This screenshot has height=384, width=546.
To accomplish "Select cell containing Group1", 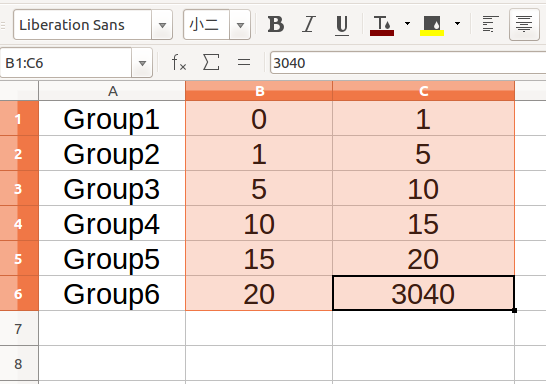I will [x=112, y=118].
